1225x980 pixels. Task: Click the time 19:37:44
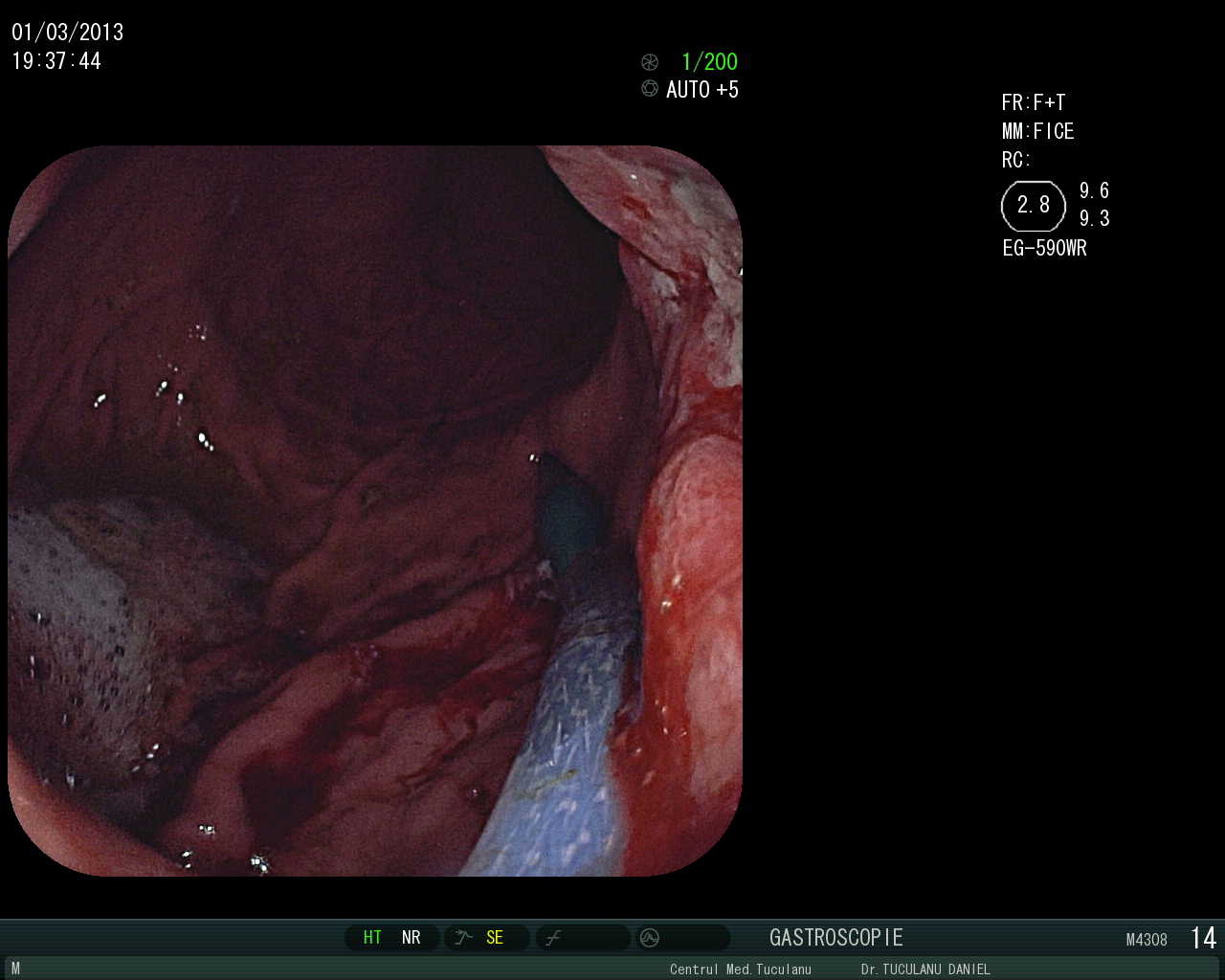coord(56,61)
